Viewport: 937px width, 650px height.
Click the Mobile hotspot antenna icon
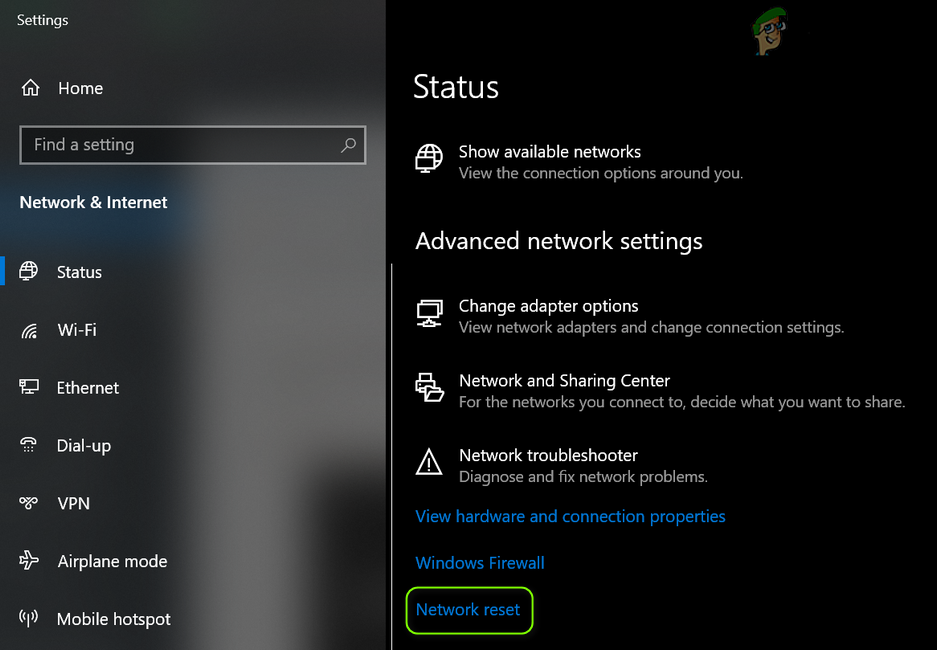[x=29, y=618]
